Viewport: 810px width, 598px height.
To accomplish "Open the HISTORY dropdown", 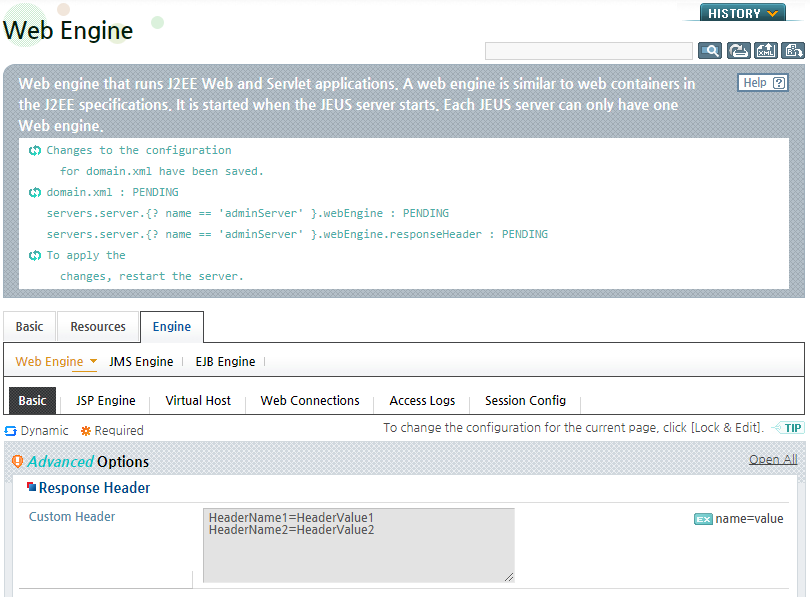I will pyautogui.click(x=743, y=13).
